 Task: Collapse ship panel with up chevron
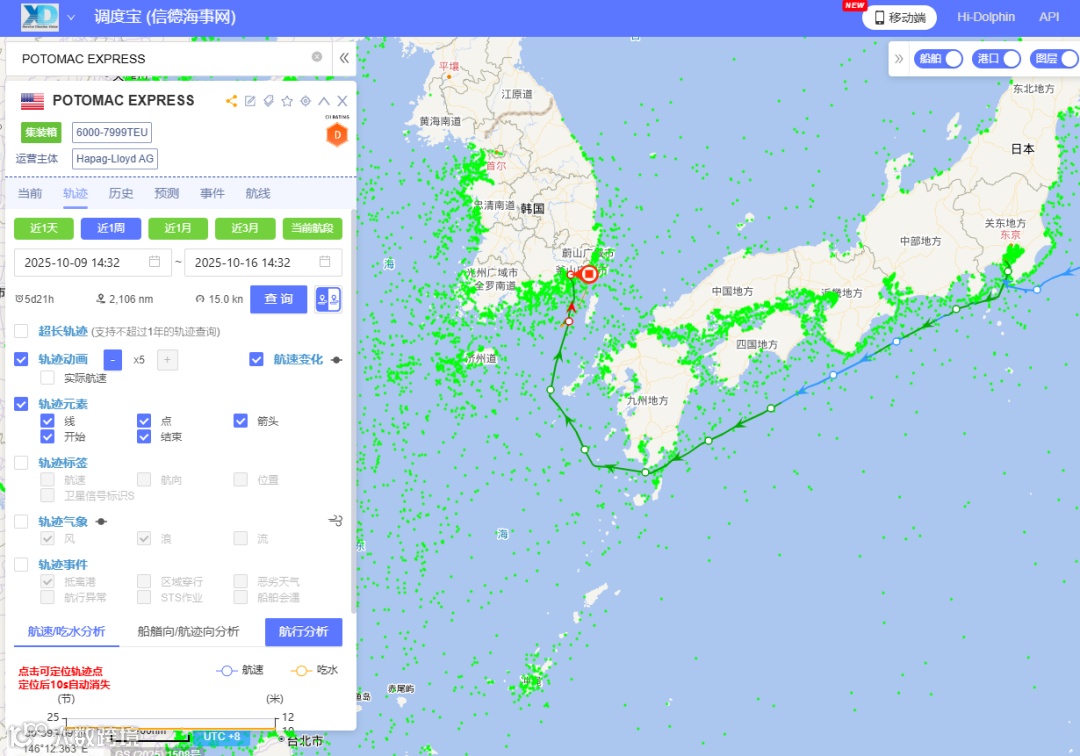(x=324, y=101)
